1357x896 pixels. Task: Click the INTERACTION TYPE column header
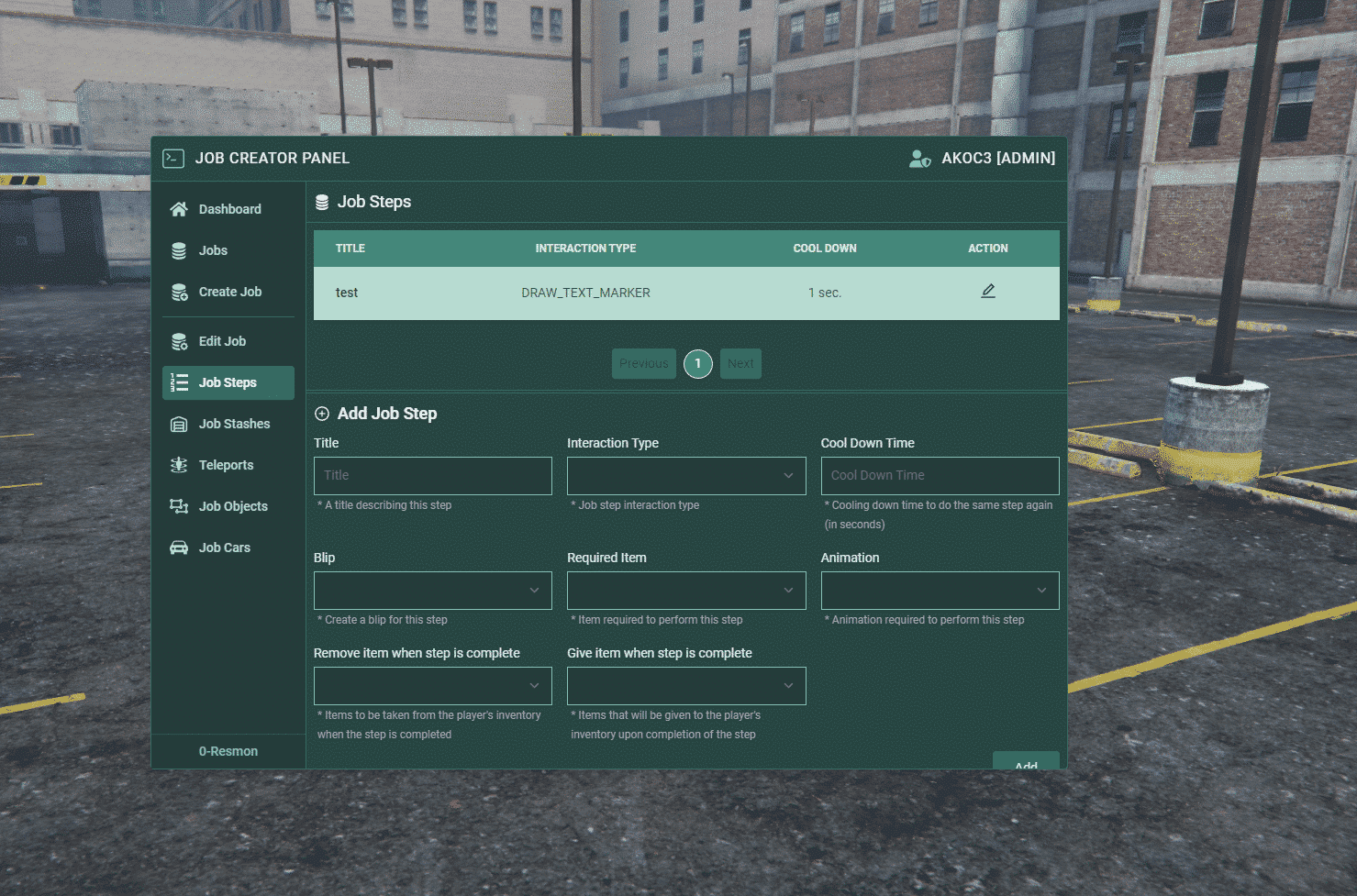click(585, 249)
